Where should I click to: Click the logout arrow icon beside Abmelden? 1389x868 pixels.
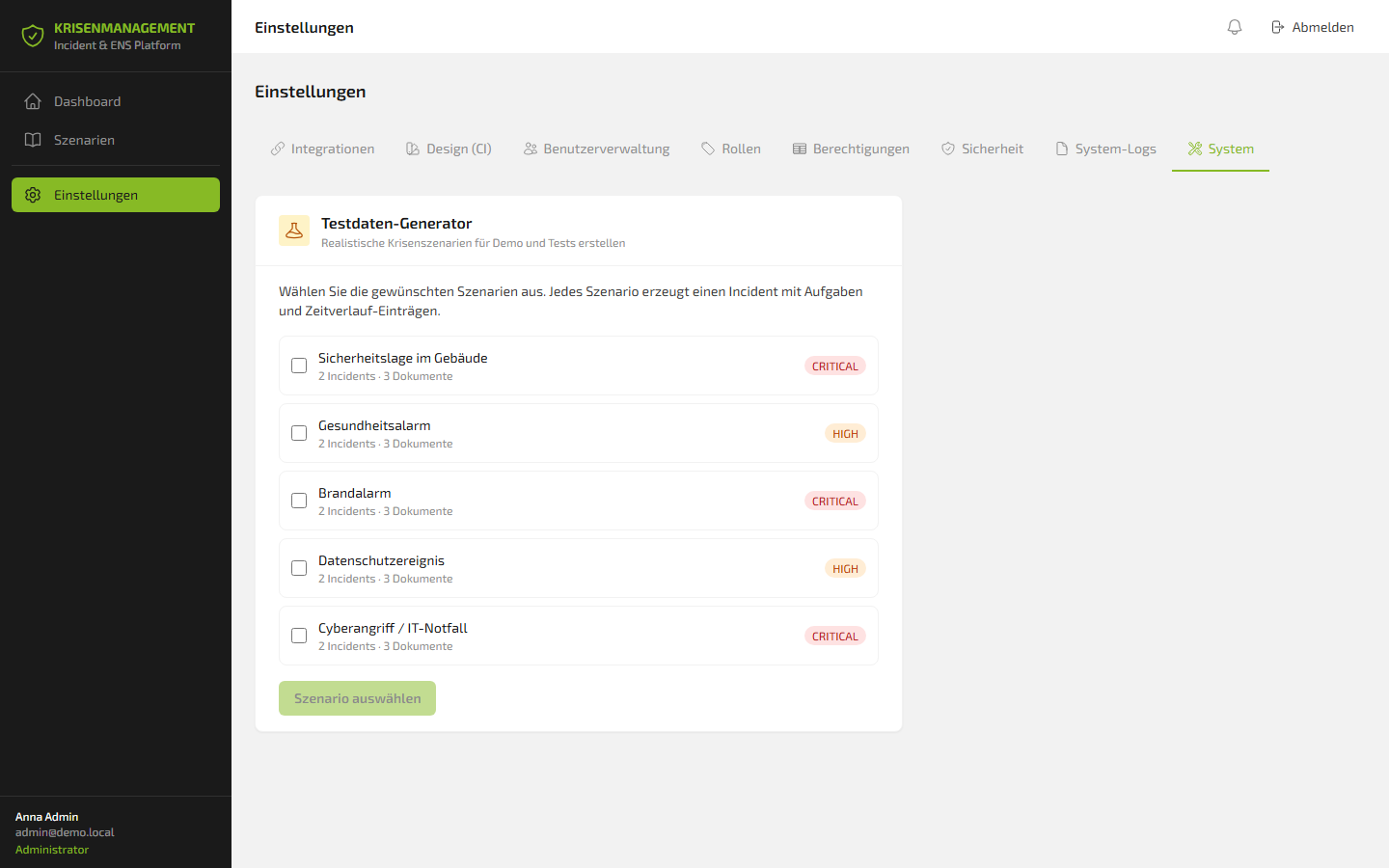coord(1277,27)
